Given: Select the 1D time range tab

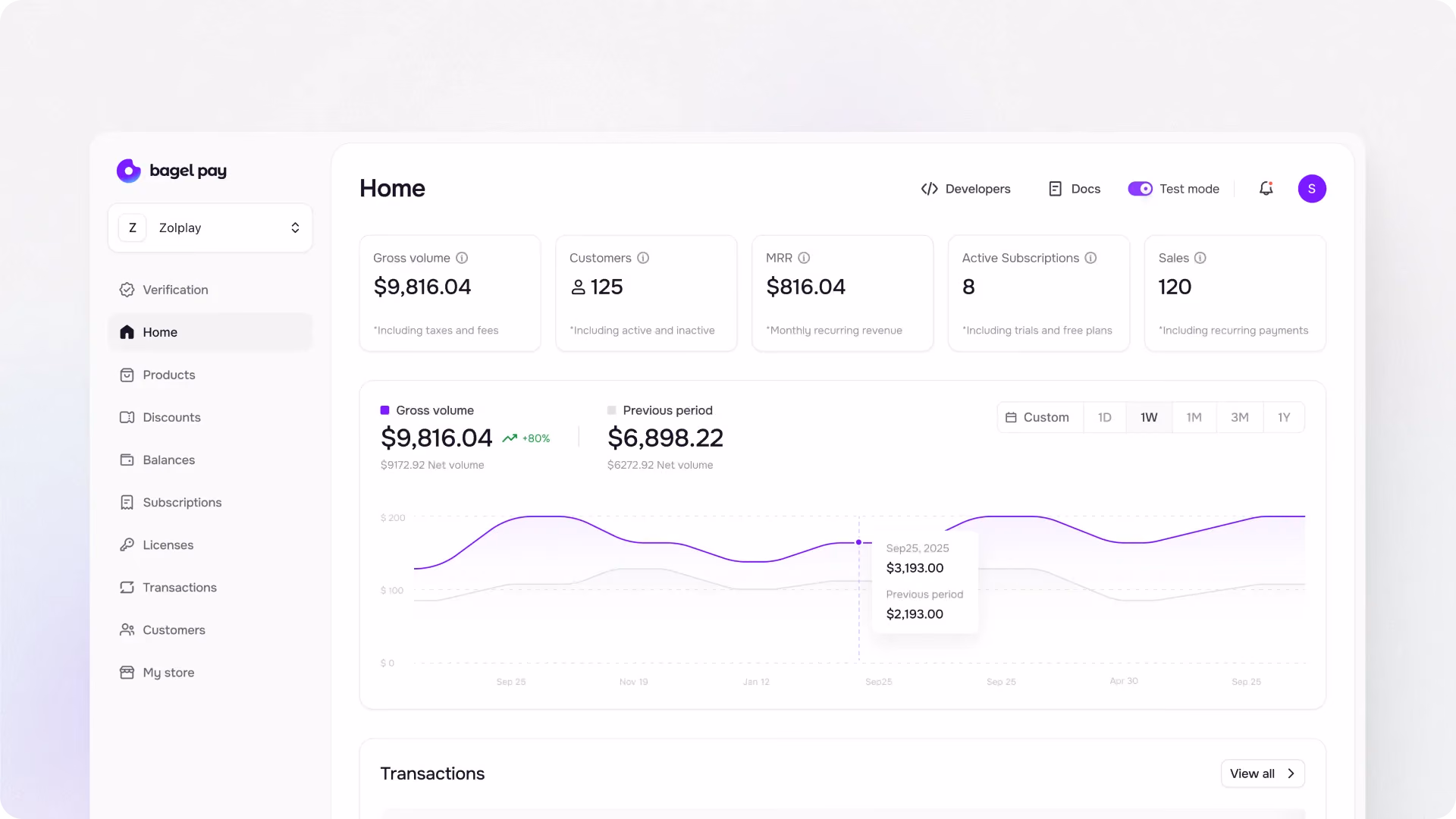Looking at the screenshot, I should click(x=1104, y=417).
